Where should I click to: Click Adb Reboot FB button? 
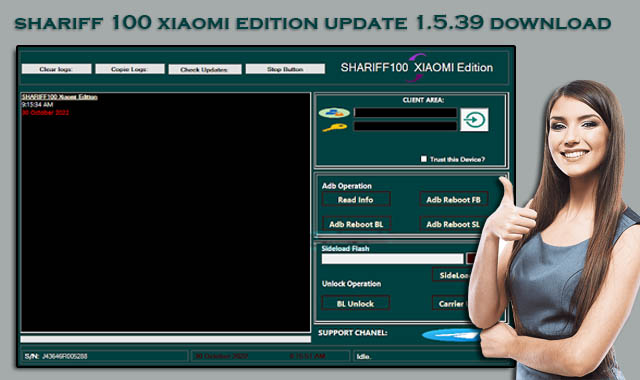tap(453, 200)
